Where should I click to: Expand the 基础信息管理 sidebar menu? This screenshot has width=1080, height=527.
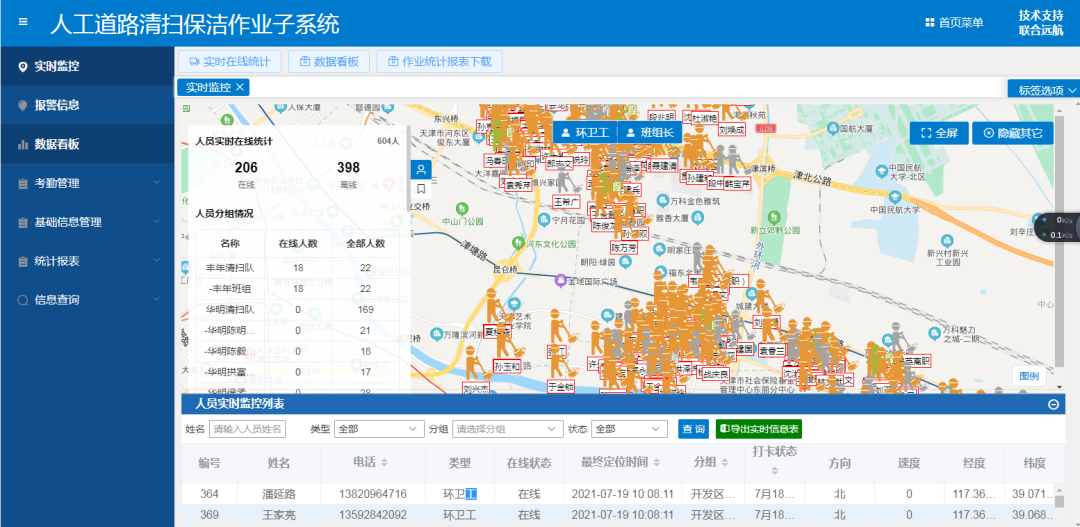(87, 222)
